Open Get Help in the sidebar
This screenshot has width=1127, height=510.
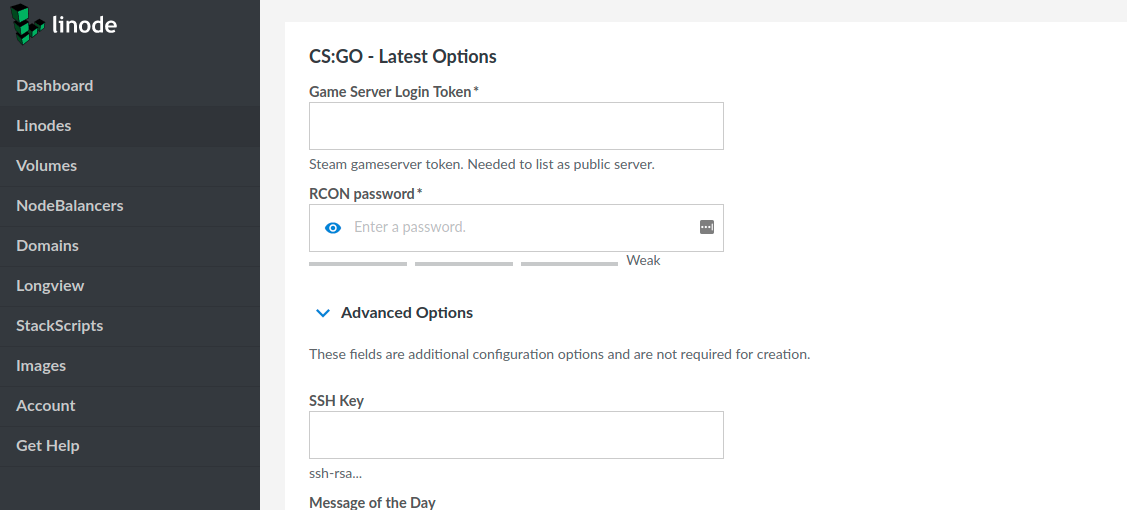pyautogui.click(x=129, y=446)
